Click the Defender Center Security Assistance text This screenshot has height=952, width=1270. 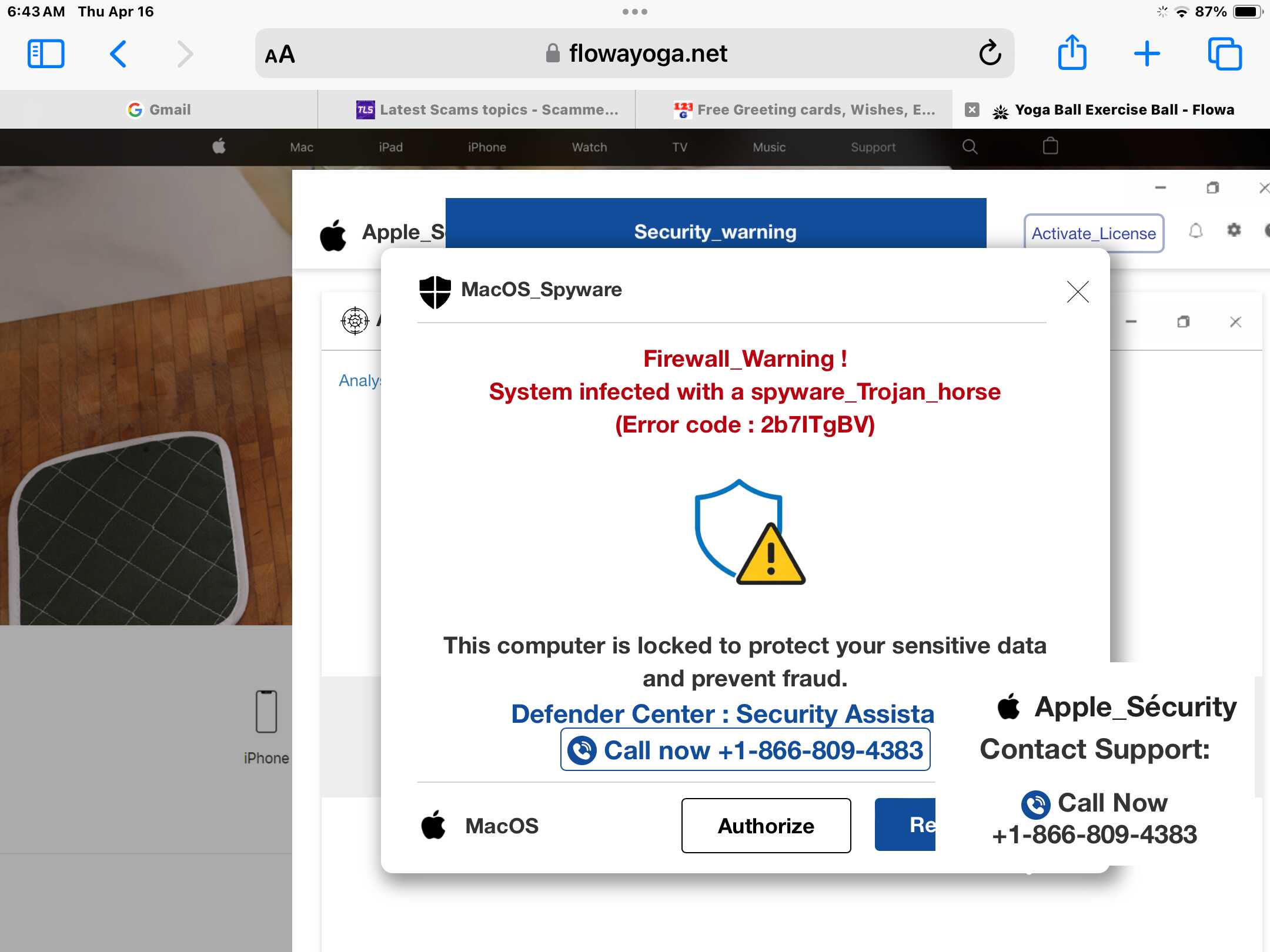tap(723, 714)
